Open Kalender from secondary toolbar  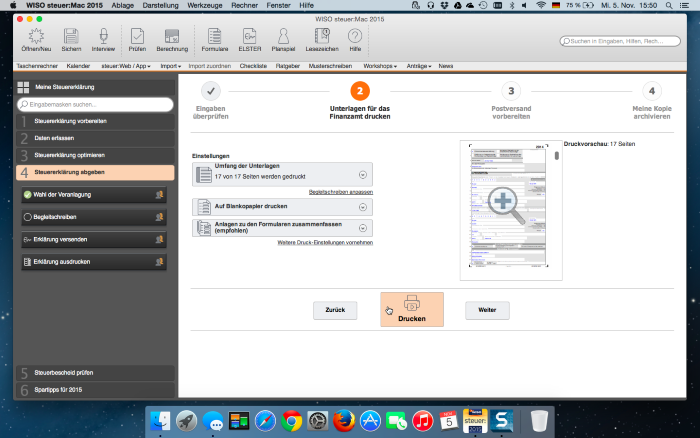[78, 66]
